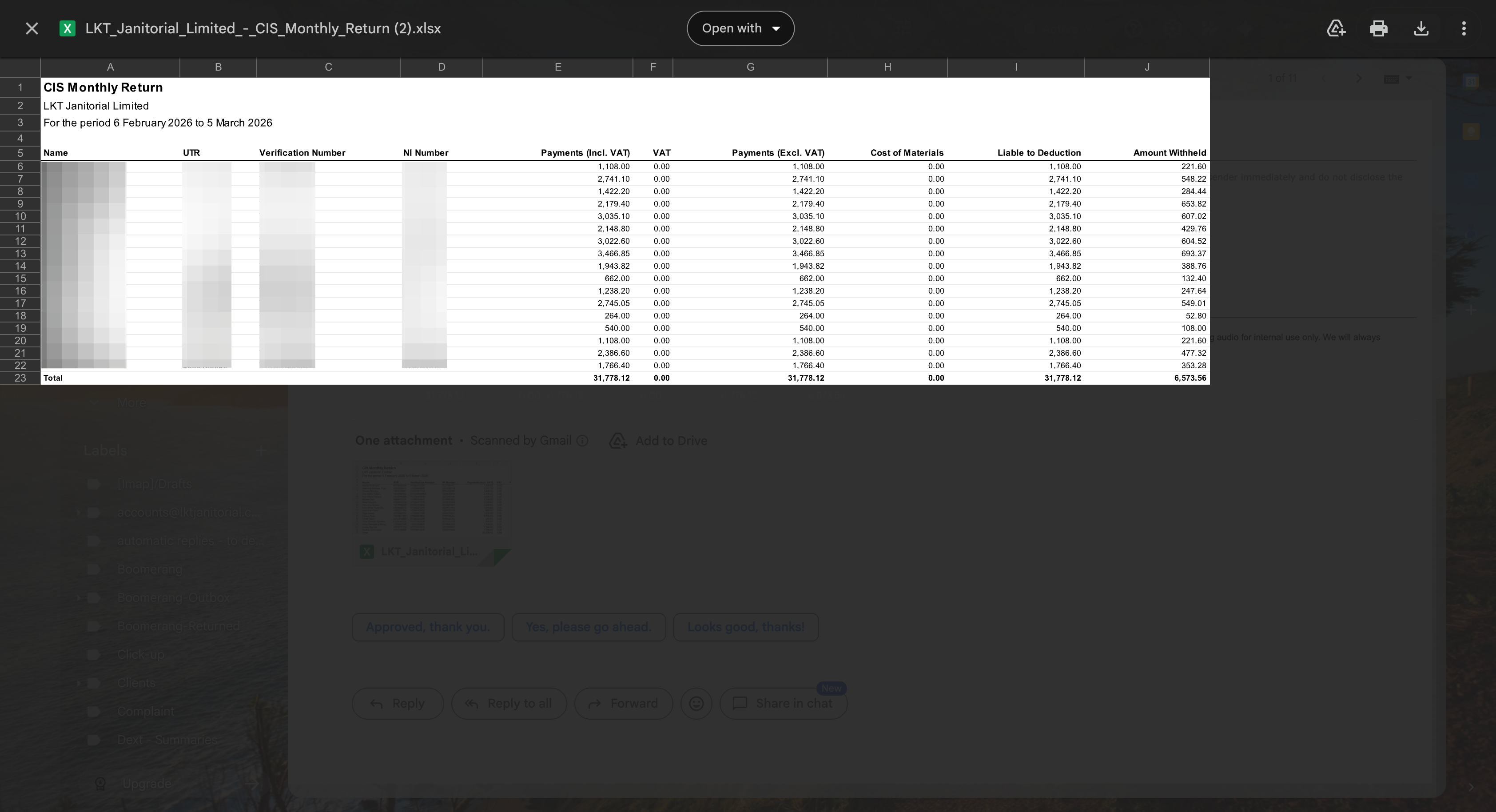The image size is (1496, 812).
Task: Select column E header
Action: coord(557,68)
